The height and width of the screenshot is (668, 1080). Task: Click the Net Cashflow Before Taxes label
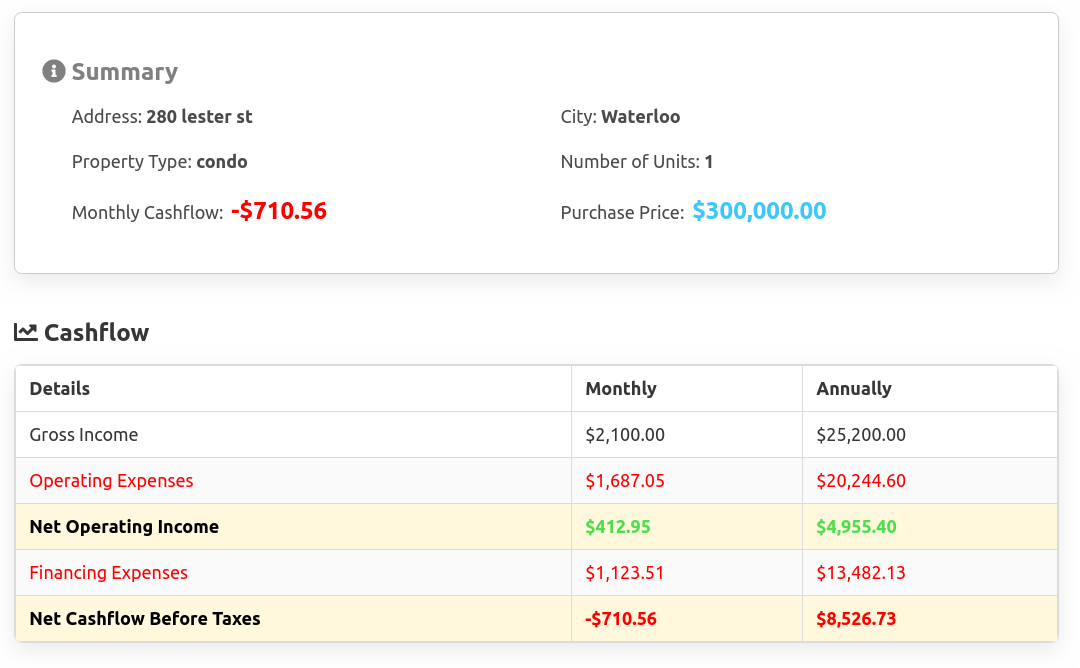[x=145, y=619]
